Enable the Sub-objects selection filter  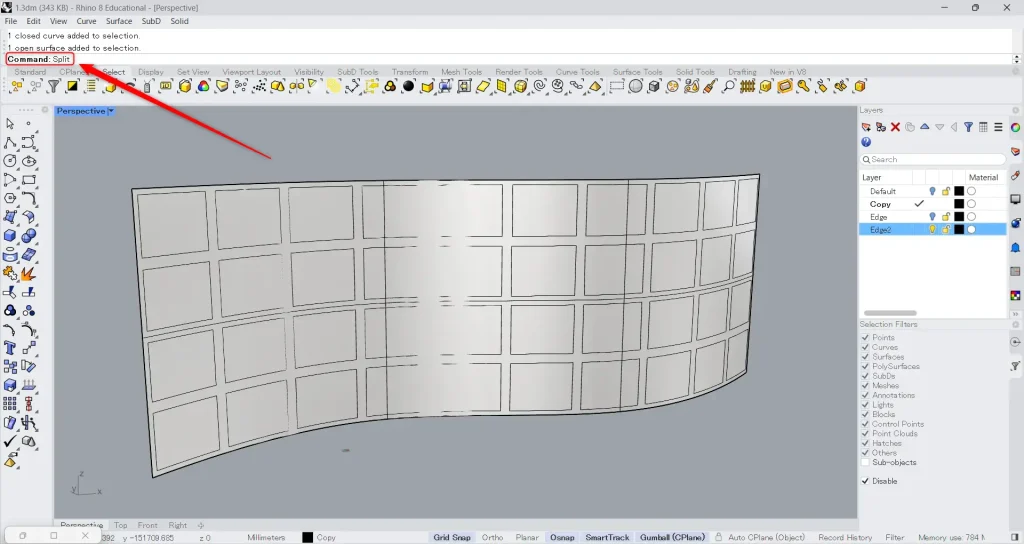[x=865, y=462]
